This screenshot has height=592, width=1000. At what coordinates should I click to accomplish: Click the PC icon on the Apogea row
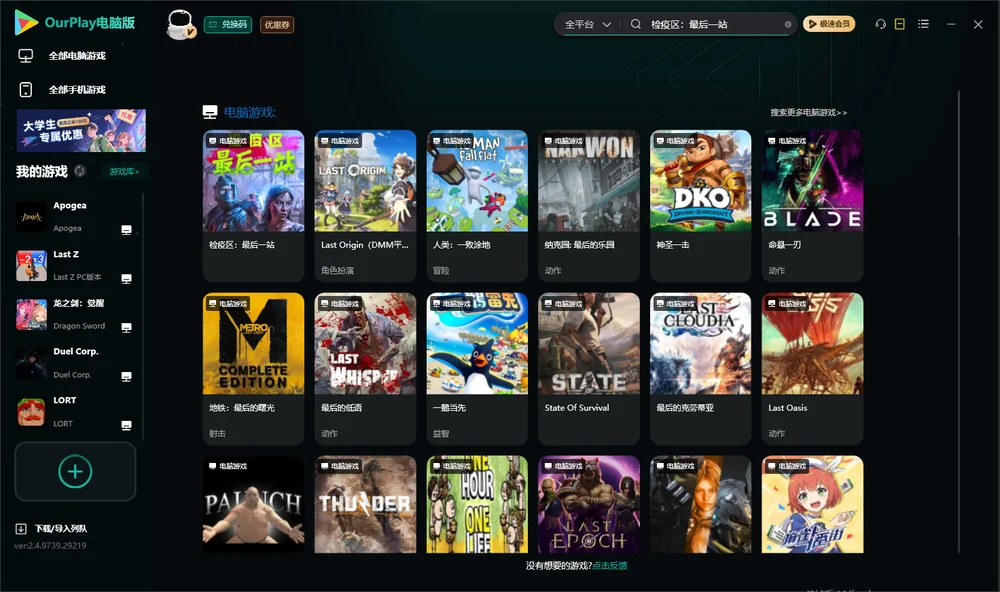126,230
